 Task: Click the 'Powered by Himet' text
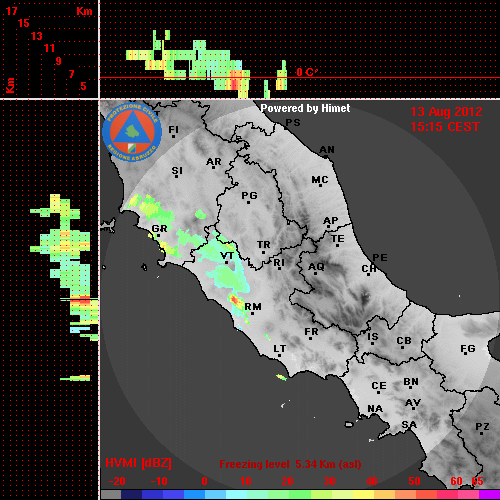[x=305, y=108]
